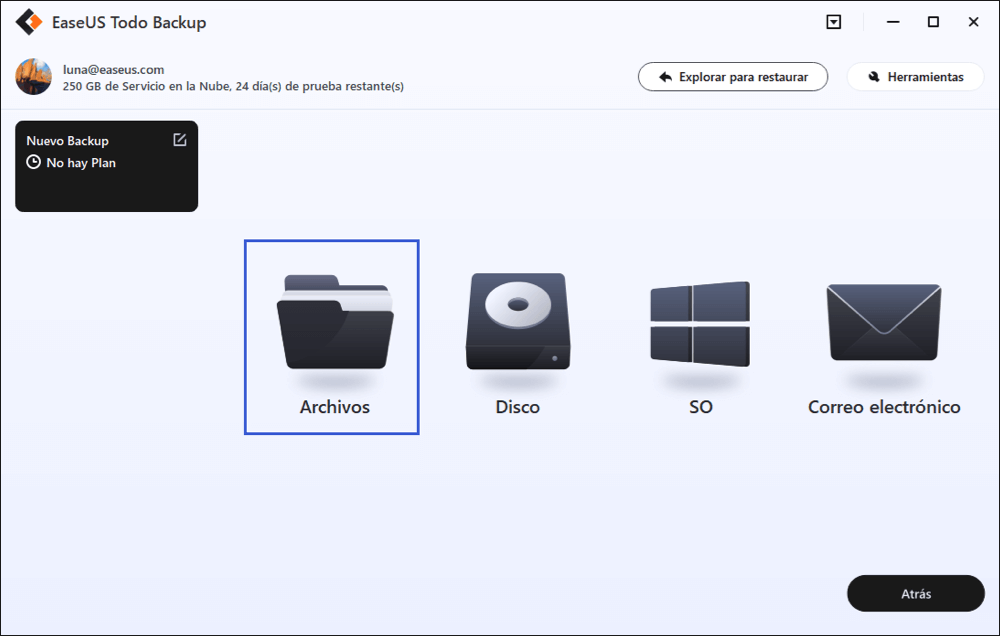This screenshot has width=1000, height=636.
Task: Select the Archivos folder backup icon
Action: coord(335,322)
